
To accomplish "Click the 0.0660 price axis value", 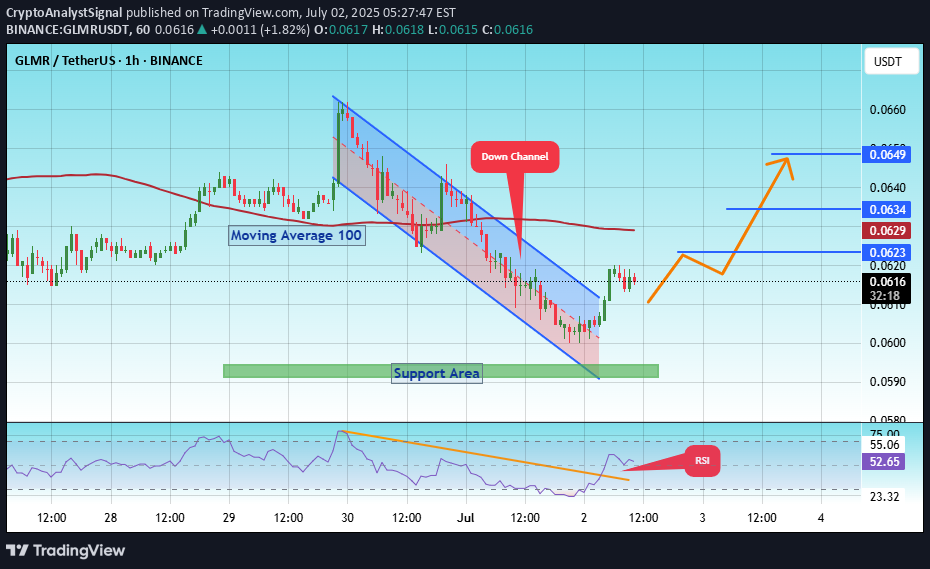I will click(x=887, y=110).
